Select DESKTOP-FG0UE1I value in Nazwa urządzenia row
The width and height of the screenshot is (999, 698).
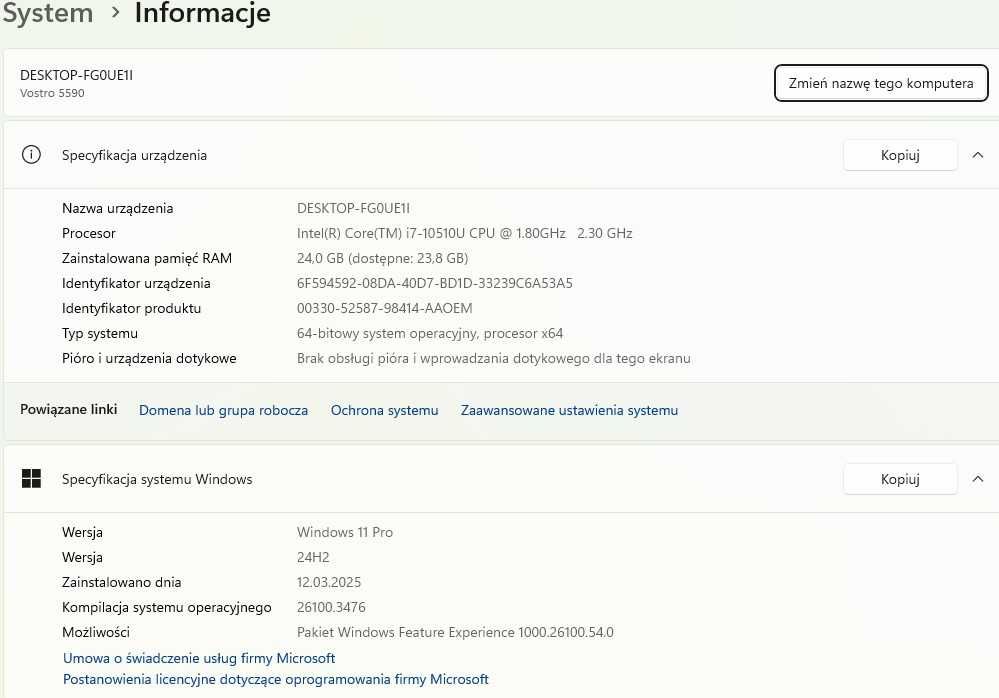[x=353, y=208]
